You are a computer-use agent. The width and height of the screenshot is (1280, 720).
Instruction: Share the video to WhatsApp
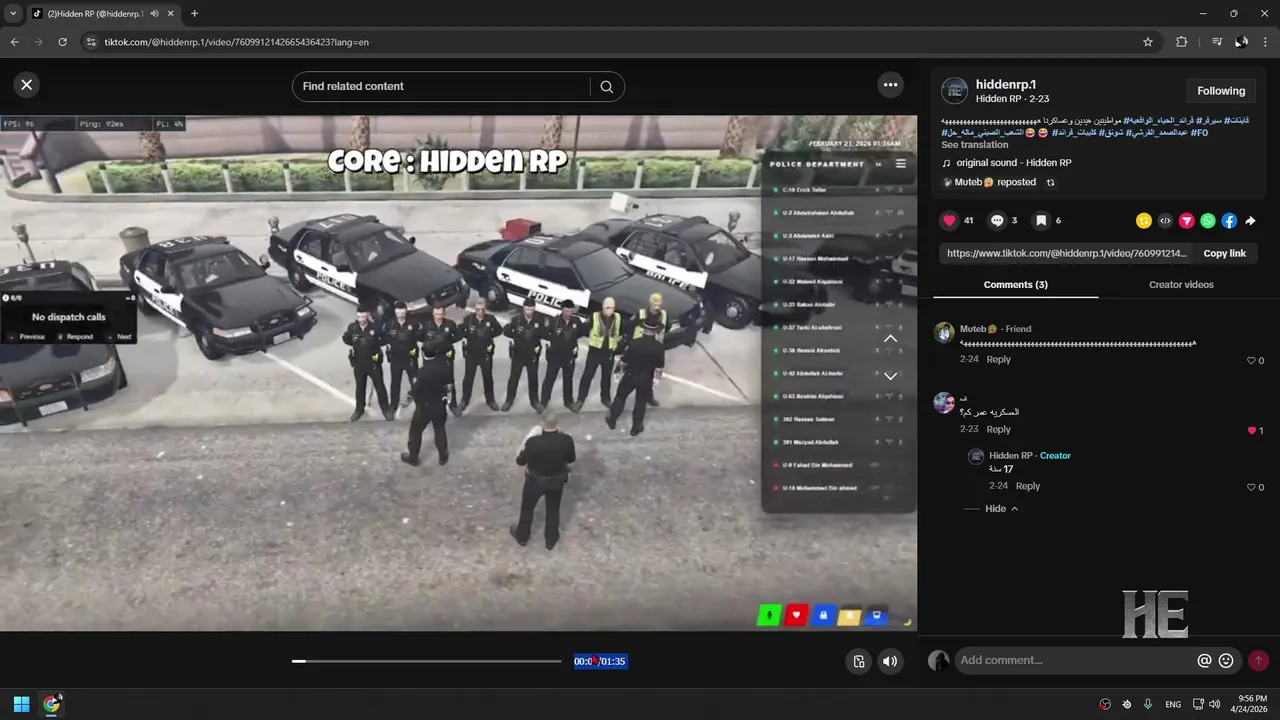1208,221
